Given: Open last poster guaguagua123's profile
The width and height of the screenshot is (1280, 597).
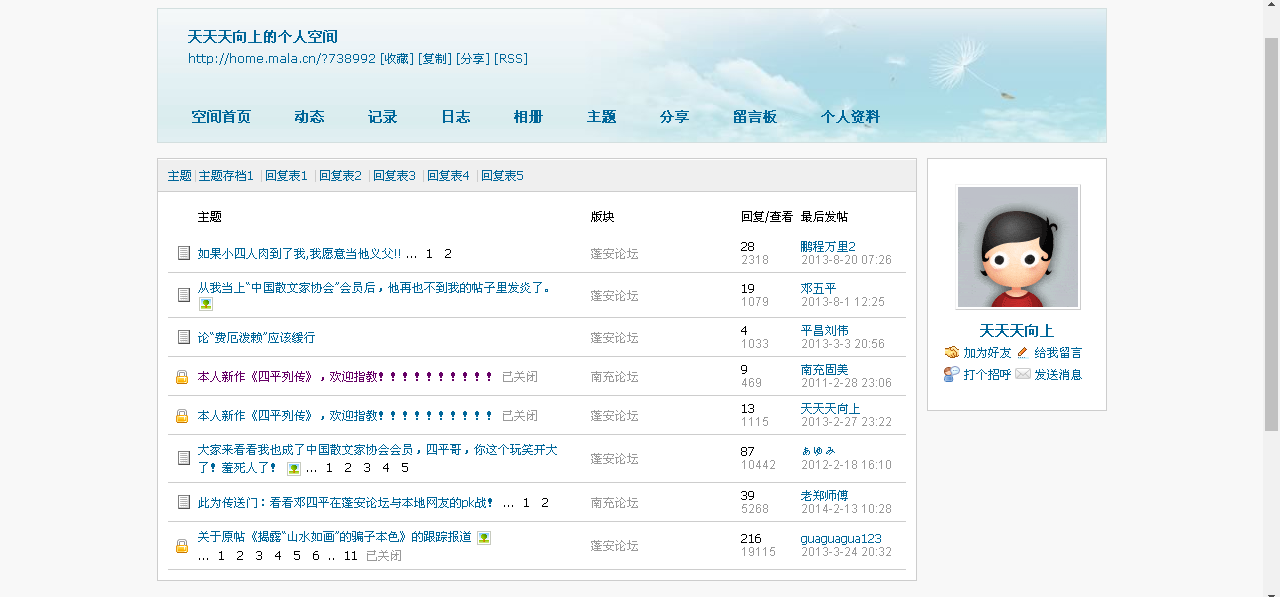Looking at the screenshot, I should (x=840, y=539).
